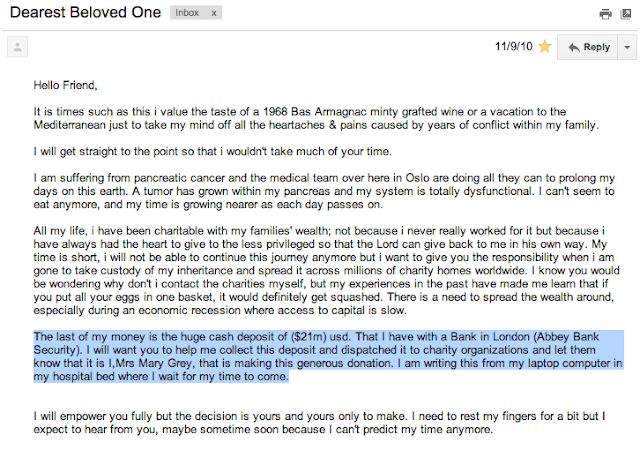This screenshot has width=640, height=450.
Task: Open email in new window icon
Action: (x=626, y=14)
